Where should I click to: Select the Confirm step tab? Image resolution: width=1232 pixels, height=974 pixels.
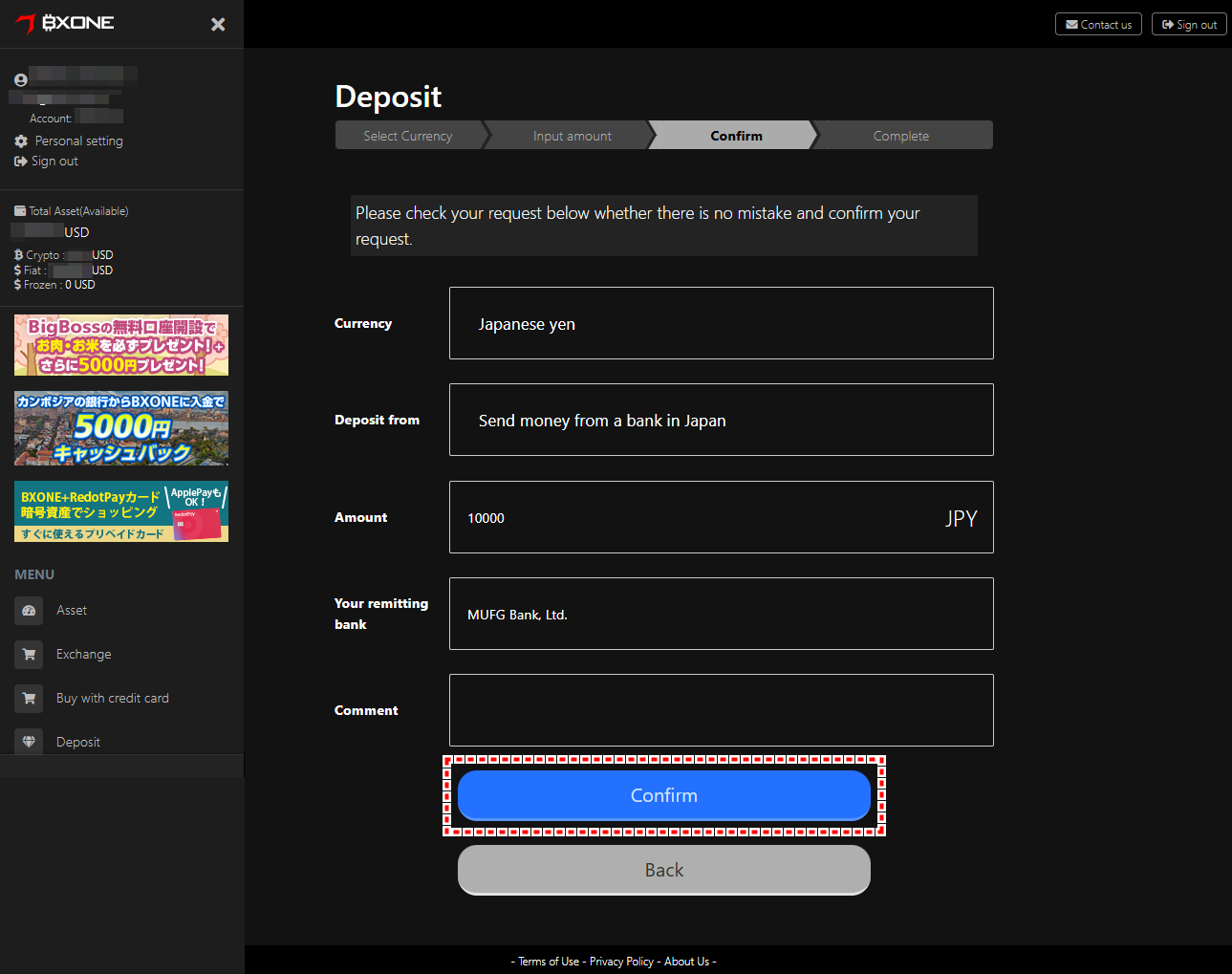pos(736,136)
